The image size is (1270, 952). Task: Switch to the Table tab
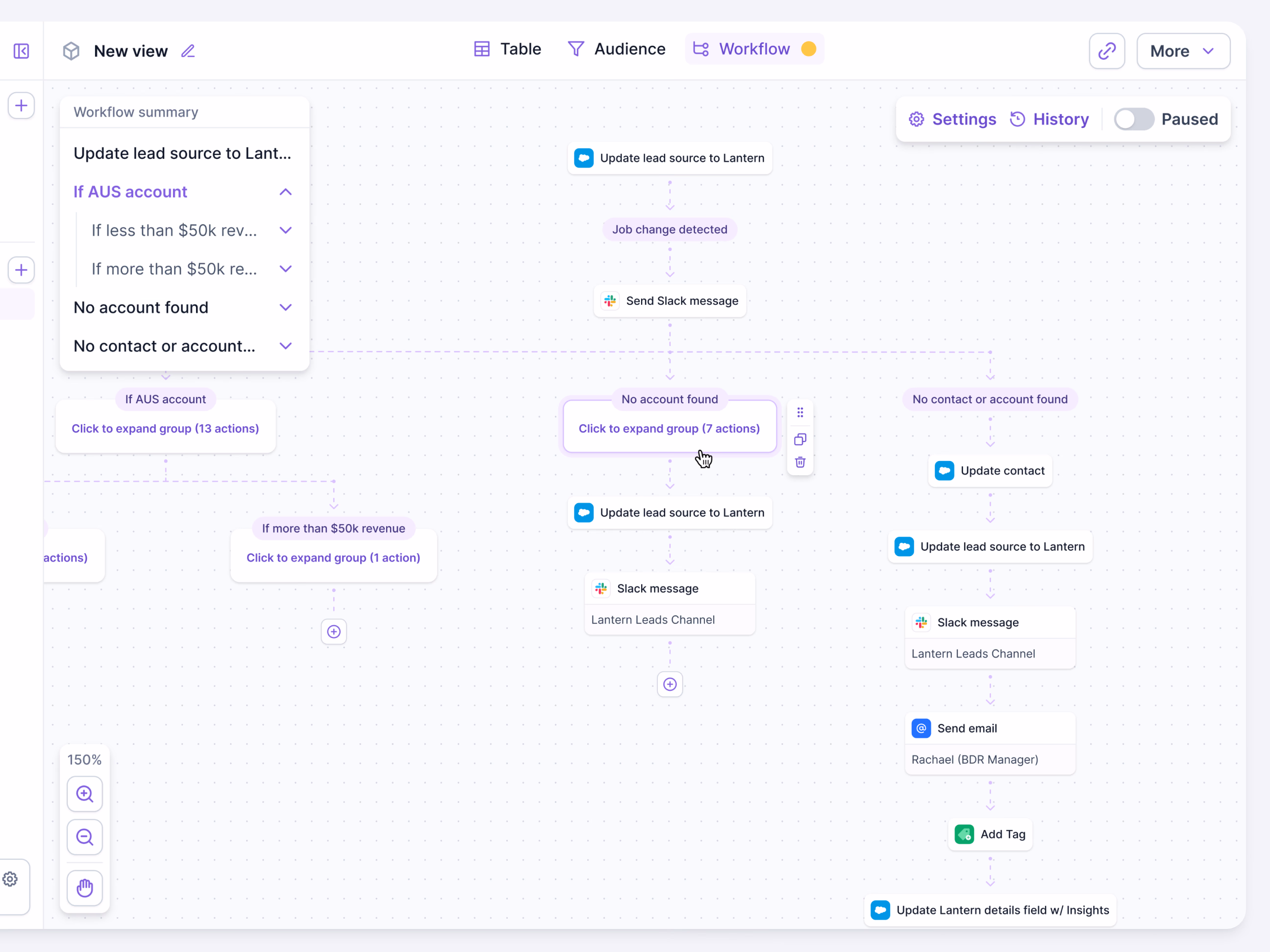point(507,49)
